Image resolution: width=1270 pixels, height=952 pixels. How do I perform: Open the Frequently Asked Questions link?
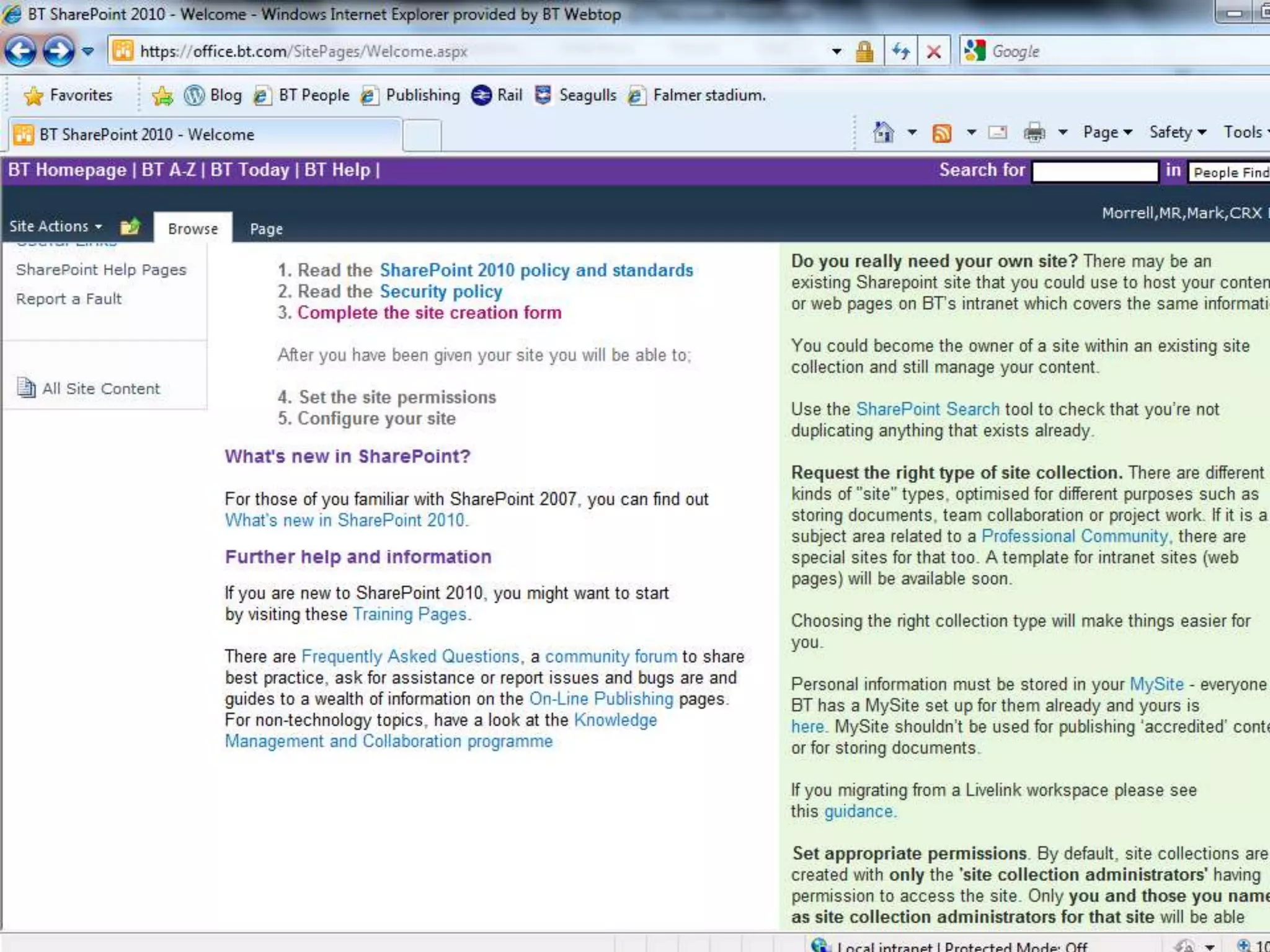[x=411, y=656]
